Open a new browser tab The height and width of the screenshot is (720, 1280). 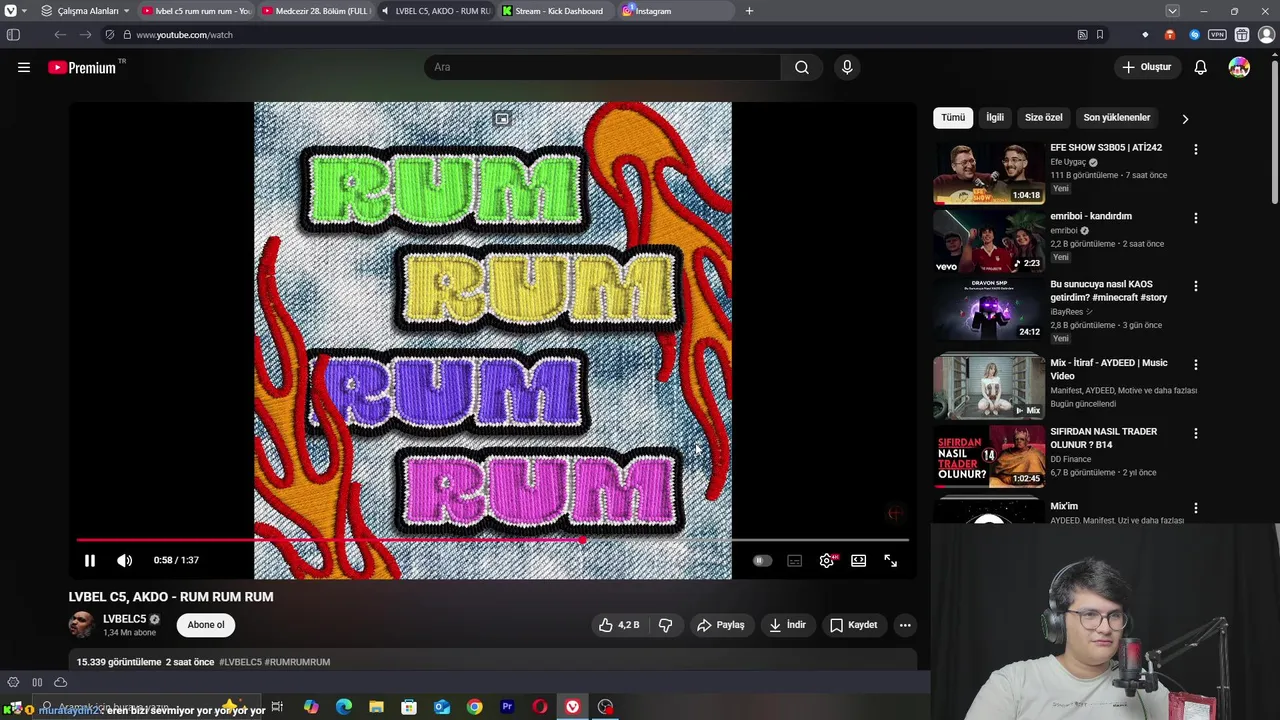(x=749, y=11)
